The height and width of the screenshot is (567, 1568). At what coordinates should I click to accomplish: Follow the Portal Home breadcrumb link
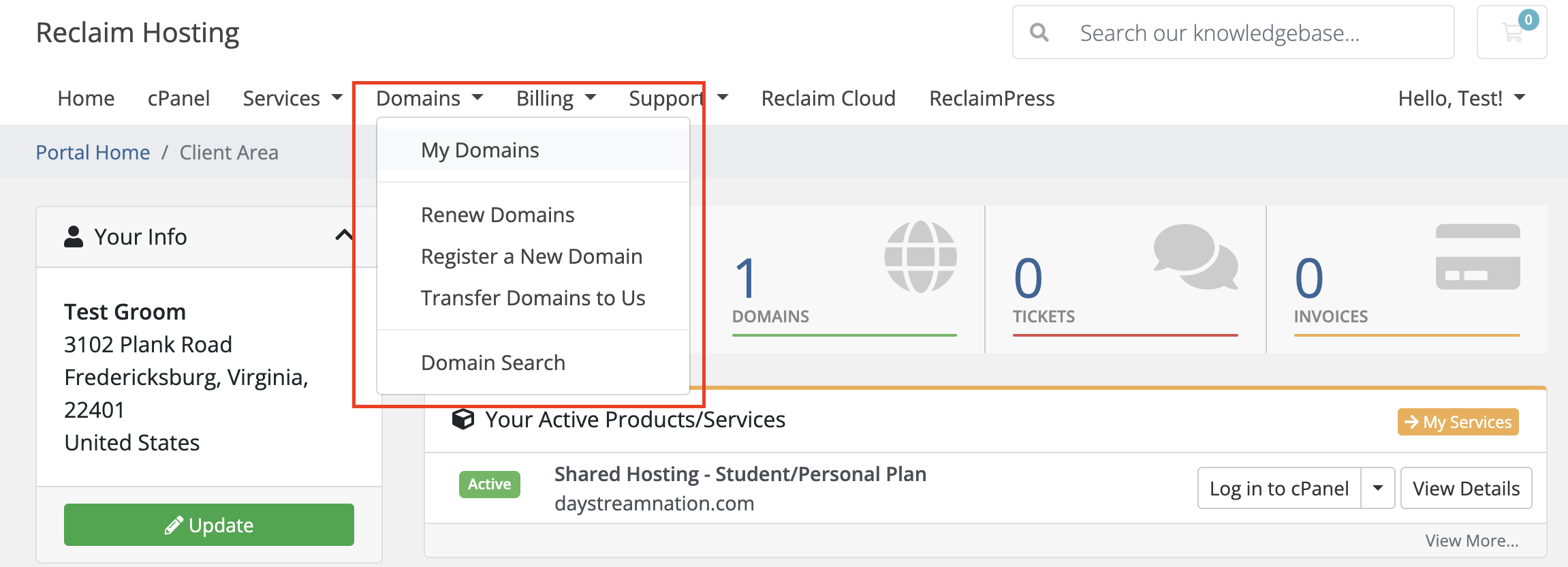(x=93, y=152)
